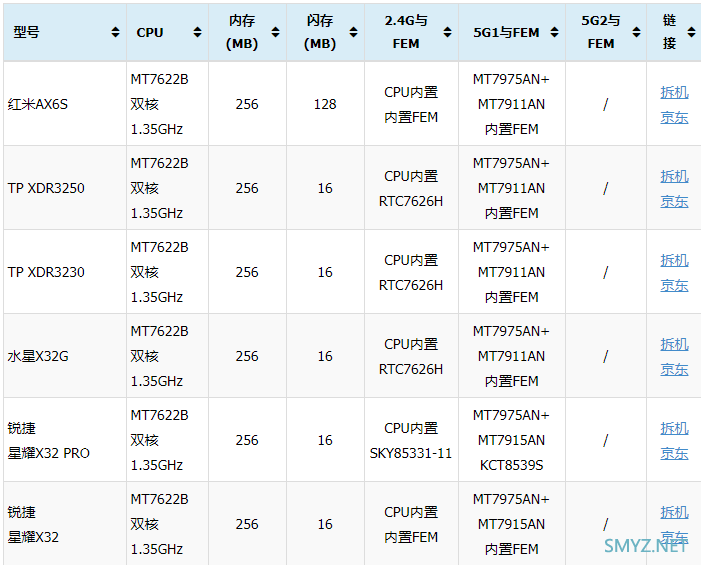The width and height of the screenshot is (701, 565).
Task: Select the 128 flash value for 红米AX6S
Action: (x=325, y=104)
